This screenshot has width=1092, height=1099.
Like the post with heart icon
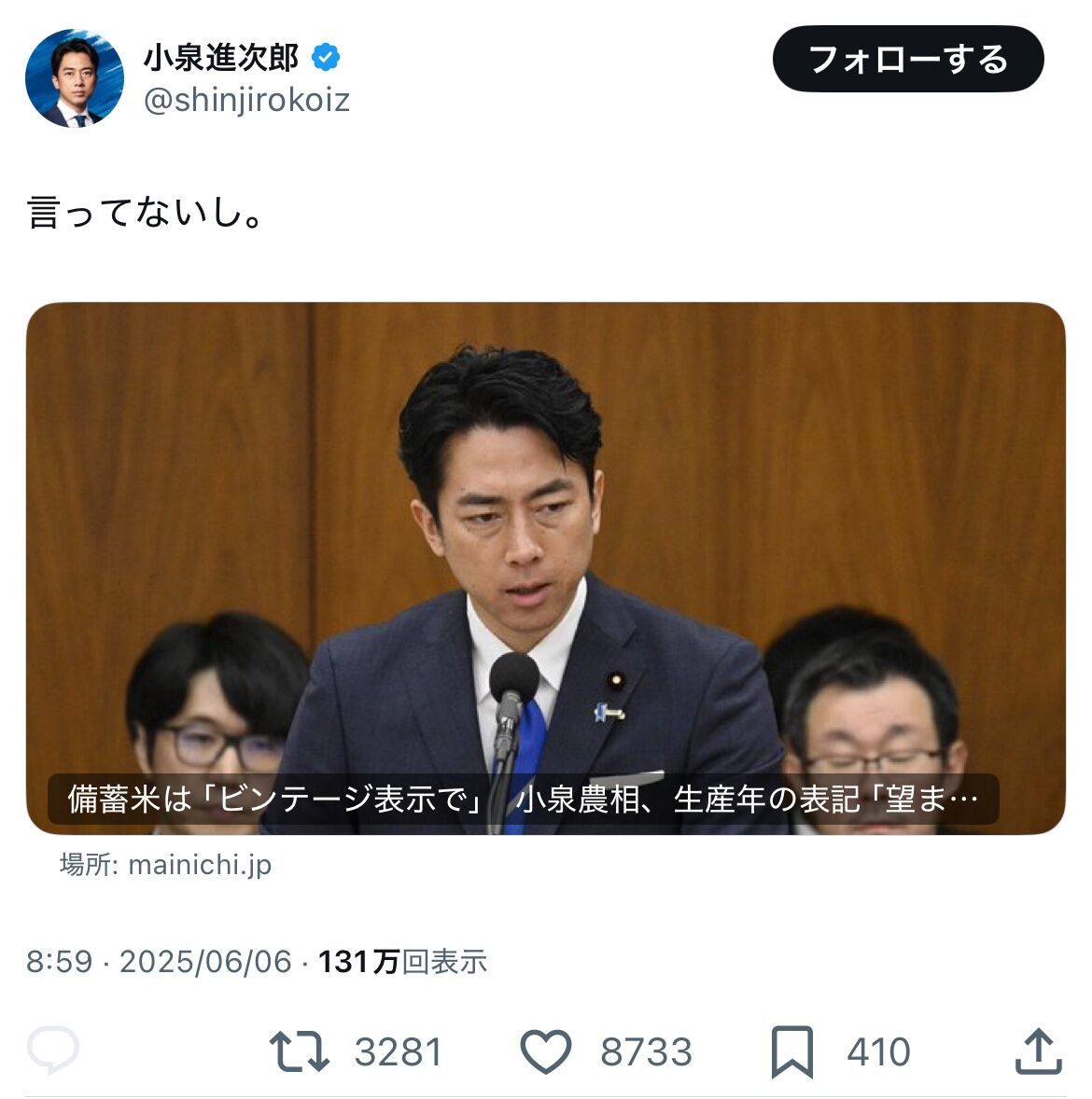[x=546, y=1051]
